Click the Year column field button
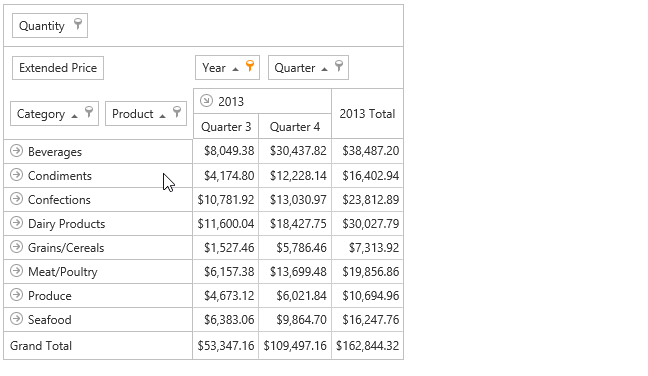Screen dimensions: 648x376 (227, 67)
